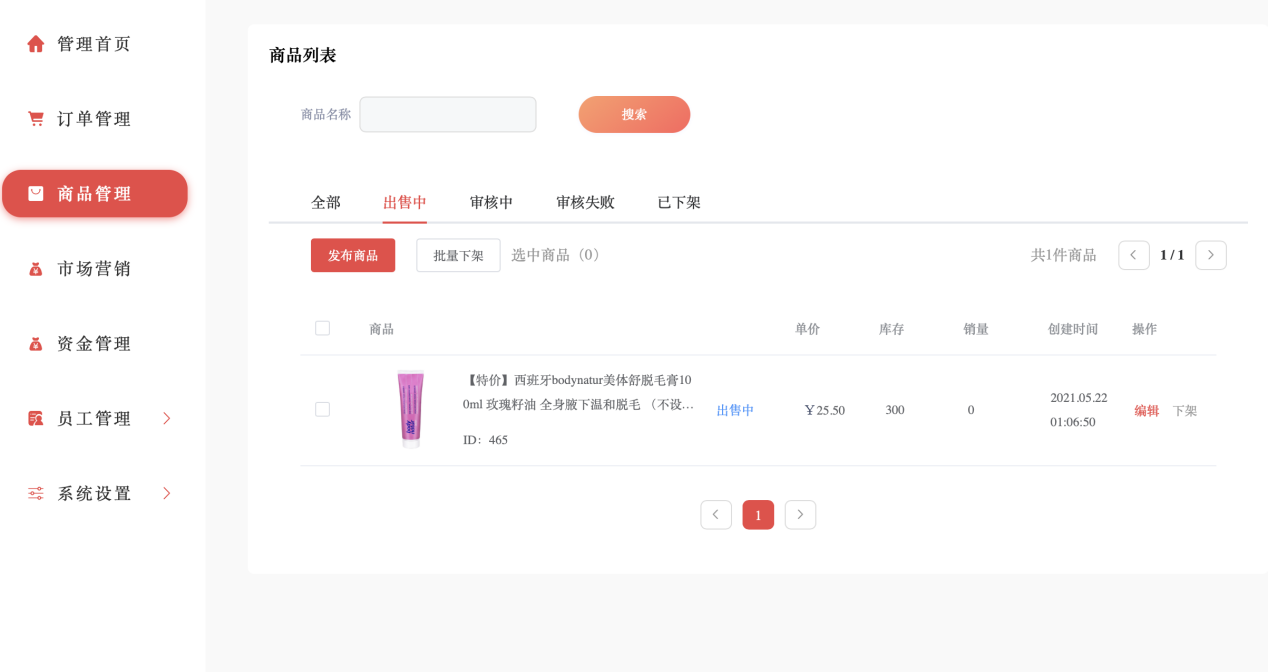Go to 订单管理 menu item
Screen dimensions: 1268x672
tap(94, 119)
